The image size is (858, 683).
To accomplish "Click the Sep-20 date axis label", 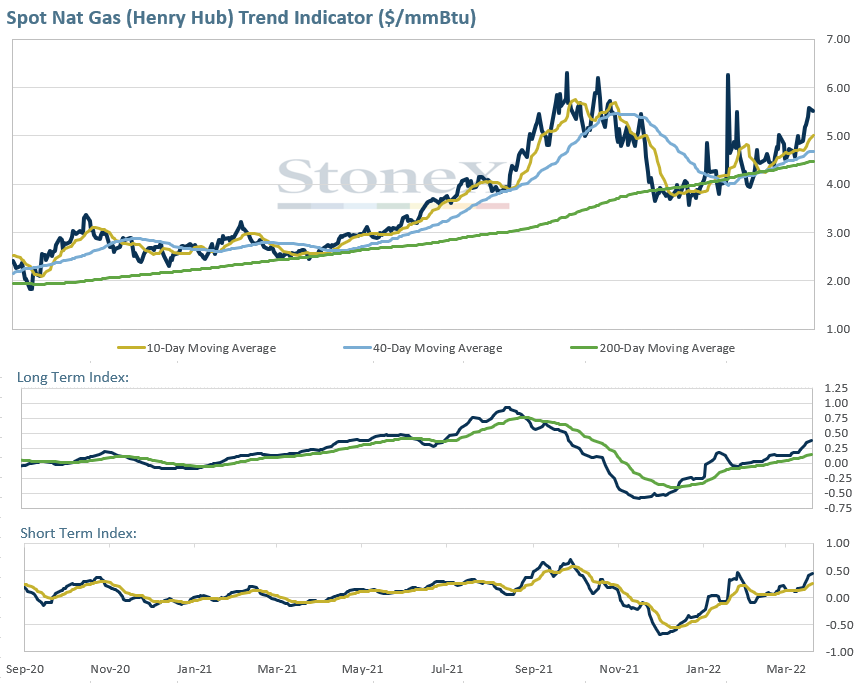I will point(25,669).
